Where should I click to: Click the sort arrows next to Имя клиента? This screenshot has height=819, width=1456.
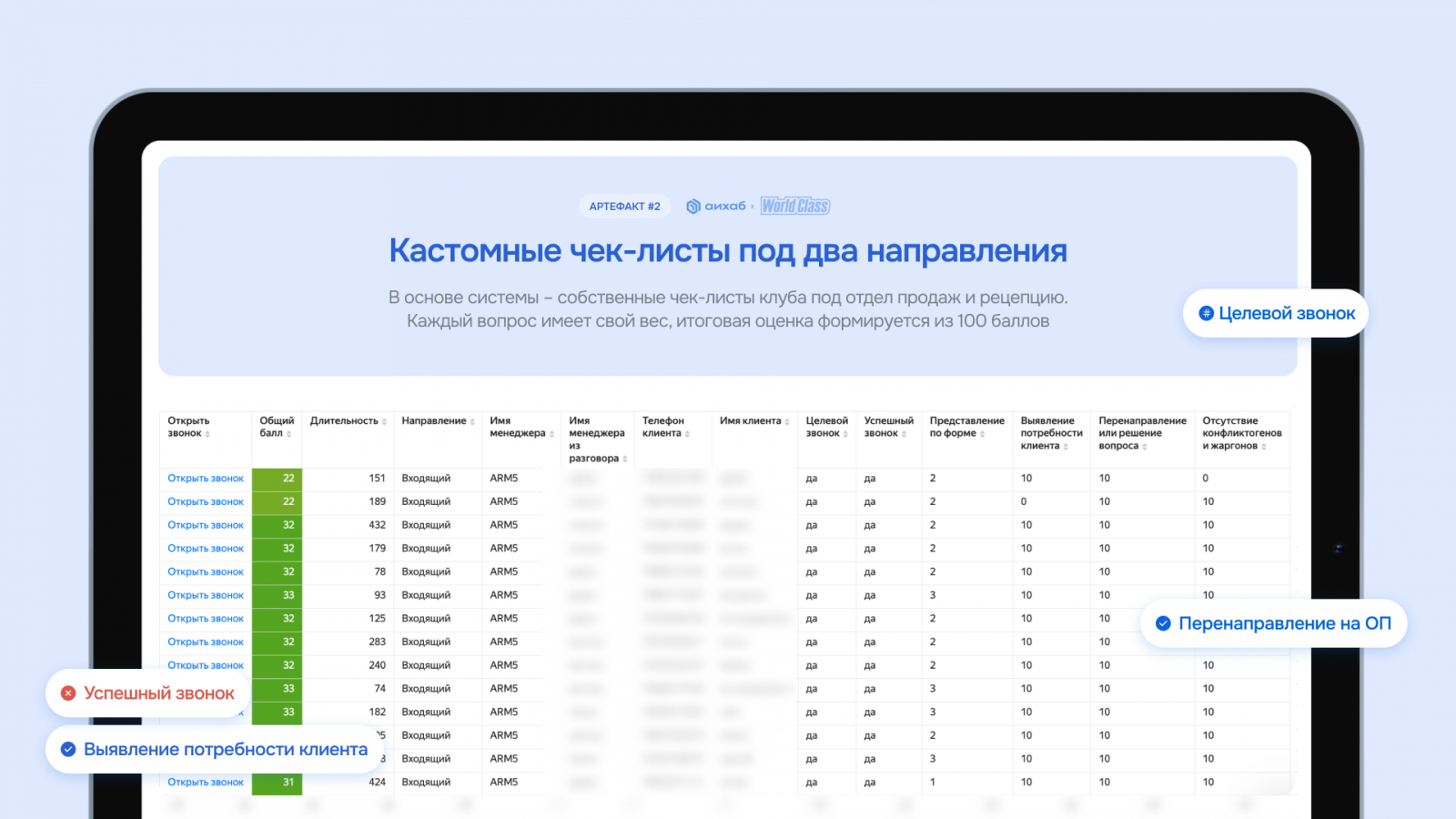(x=787, y=422)
